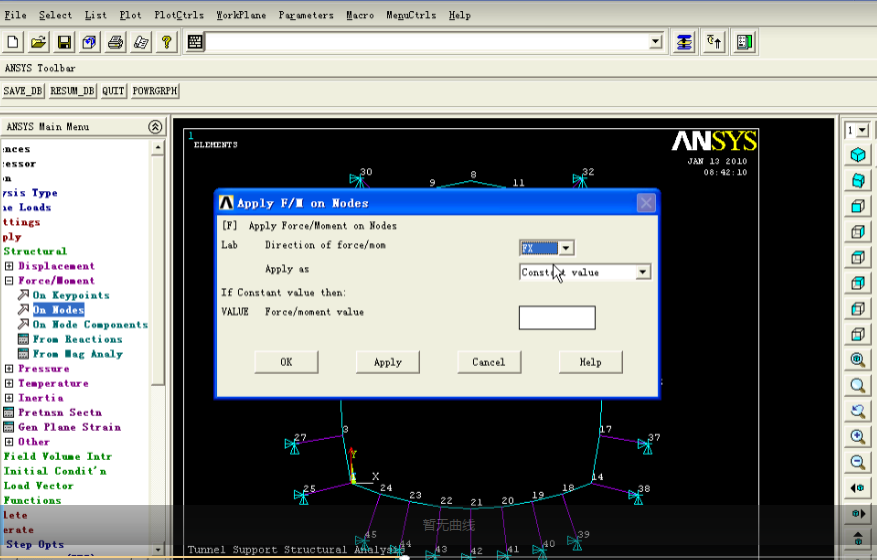Click the POWRGRPH toolbar button
877x560 pixels.
tap(155, 91)
